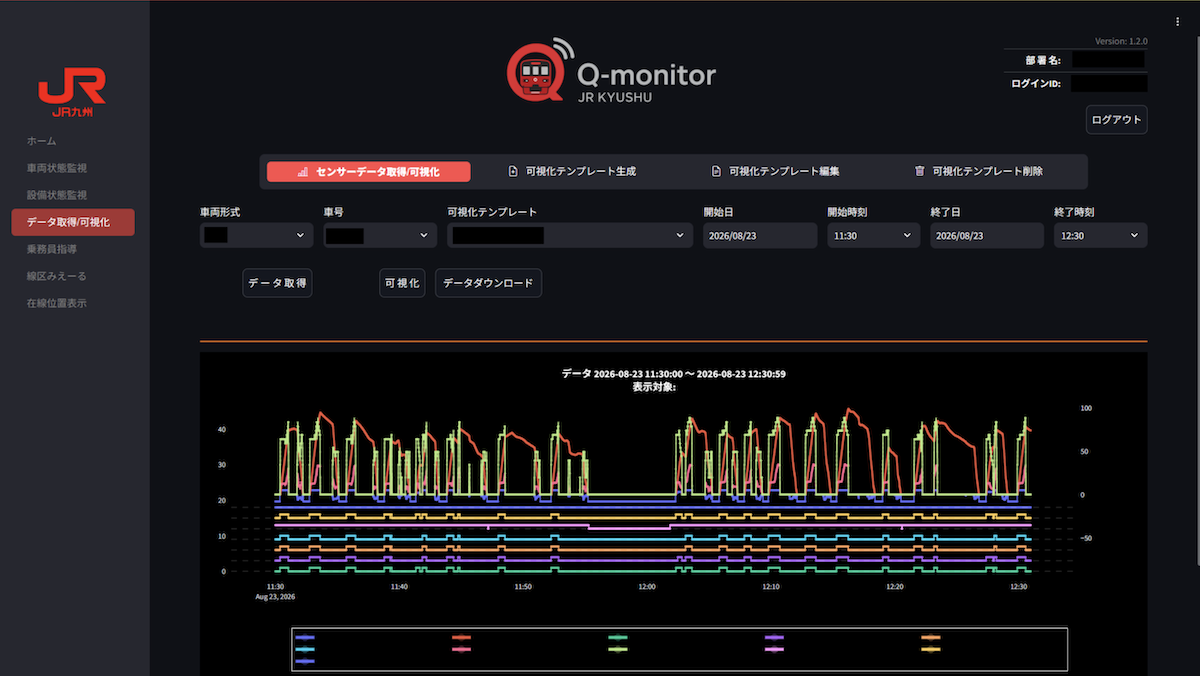Expand the 車両形式 dropdown
This screenshot has height=676, width=1200.
[x=256, y=235]
